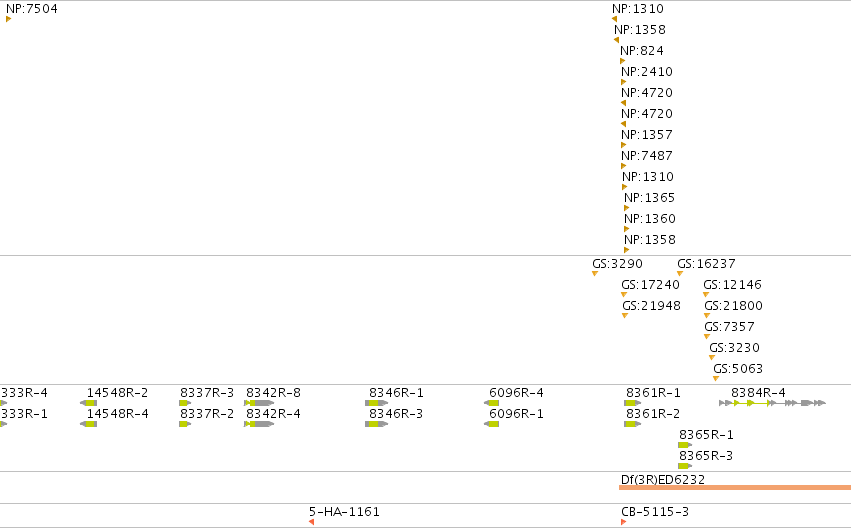Click the NP:7487 insertion triangle
The width and height of the screenshot is (851, 528).
[624, 167]
